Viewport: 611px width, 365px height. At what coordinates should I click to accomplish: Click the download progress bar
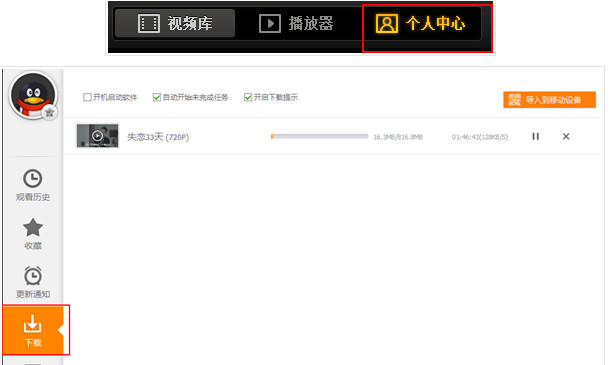(x=320, y=136)
